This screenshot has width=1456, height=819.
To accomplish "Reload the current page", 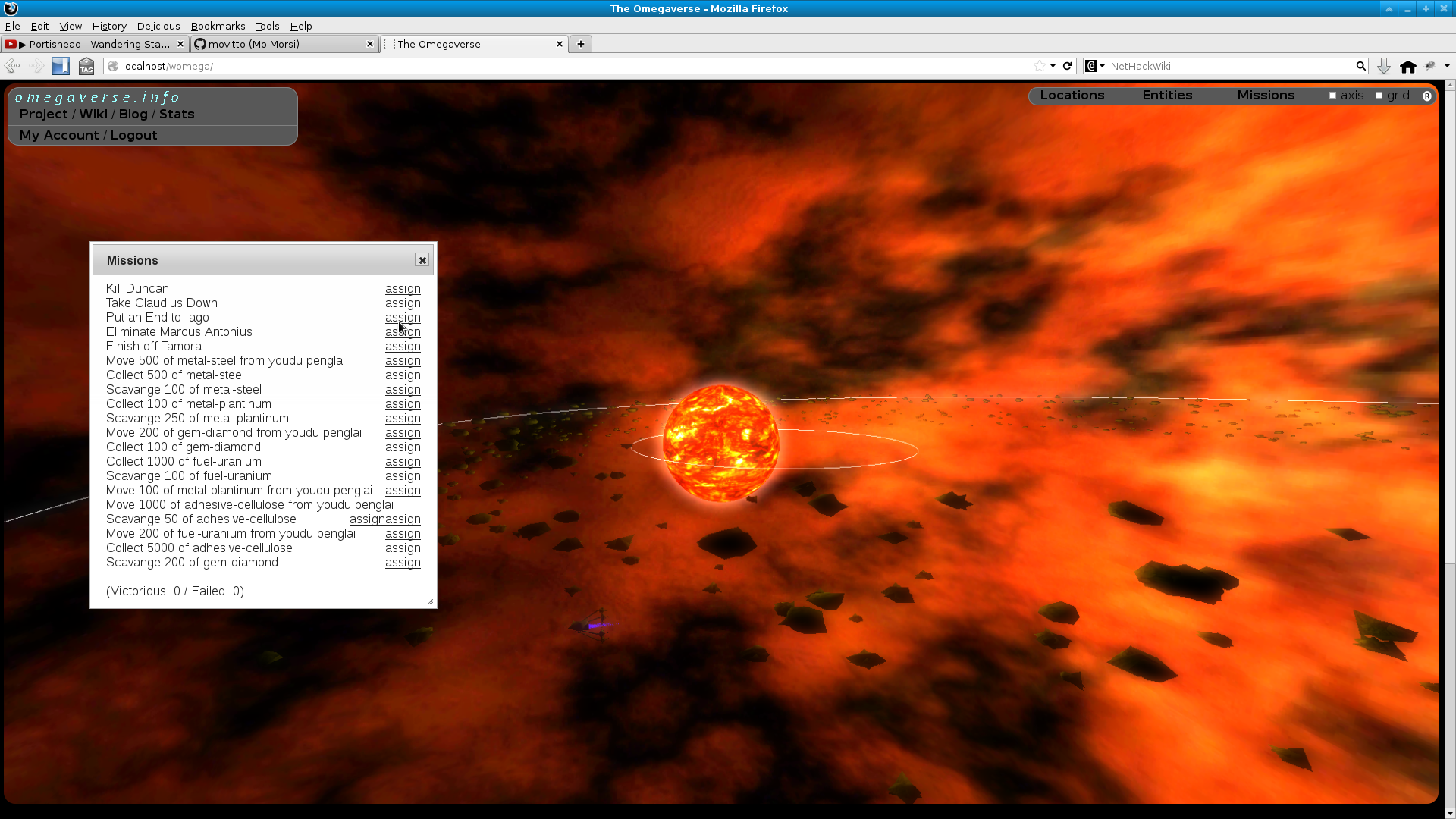I will [1068, 66].
